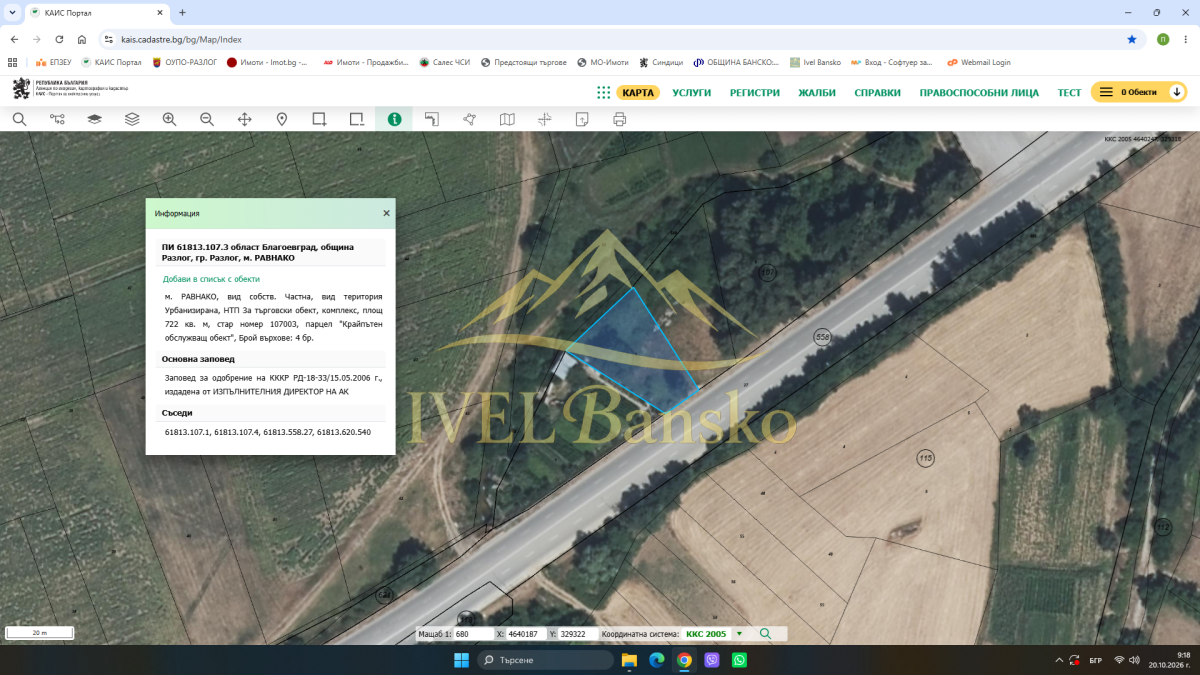Select the polygon drawing tool

click(469, 119)
